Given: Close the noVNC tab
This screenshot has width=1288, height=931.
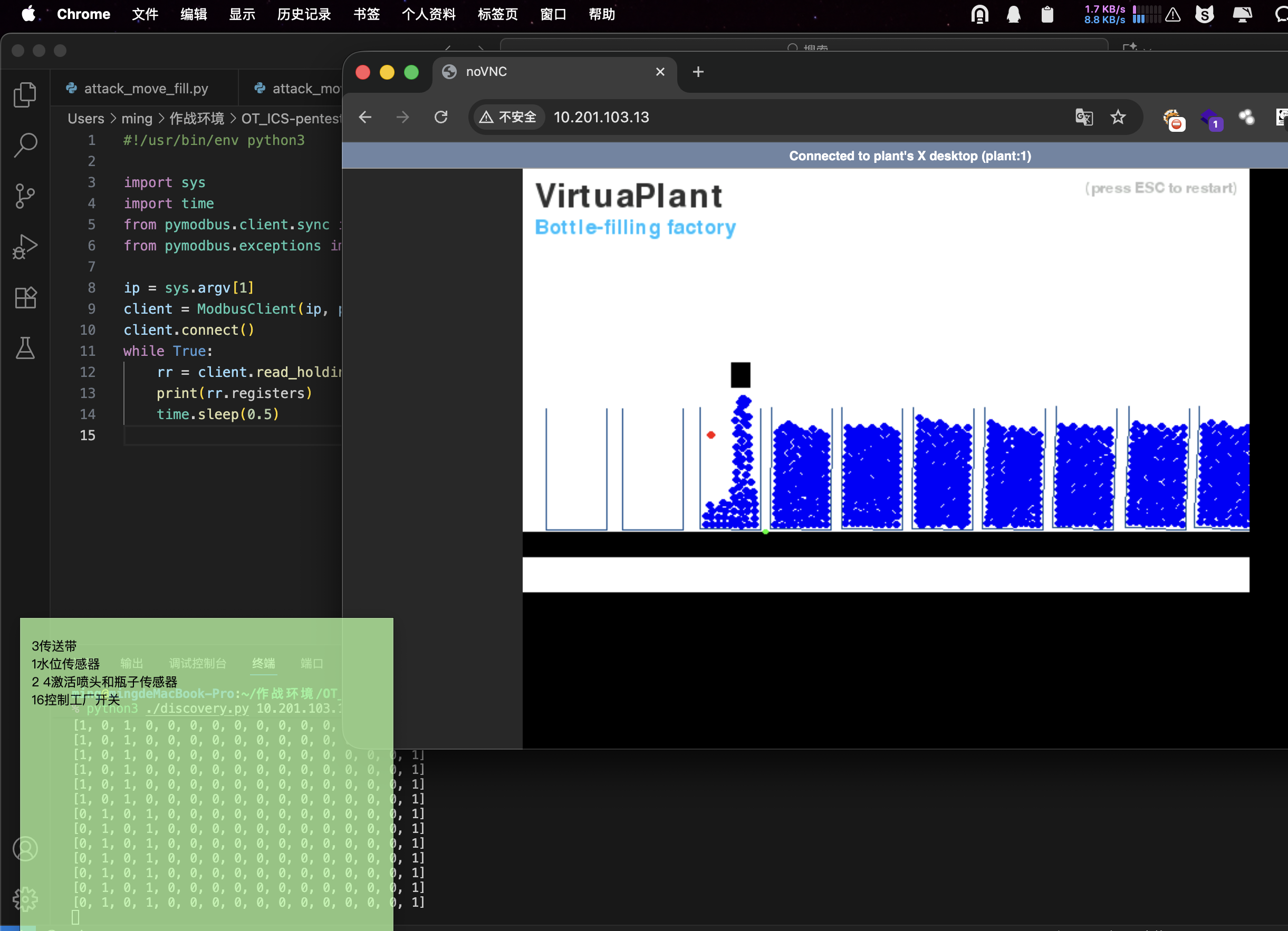Looking at the screenshot, I should tap(660, 72).
